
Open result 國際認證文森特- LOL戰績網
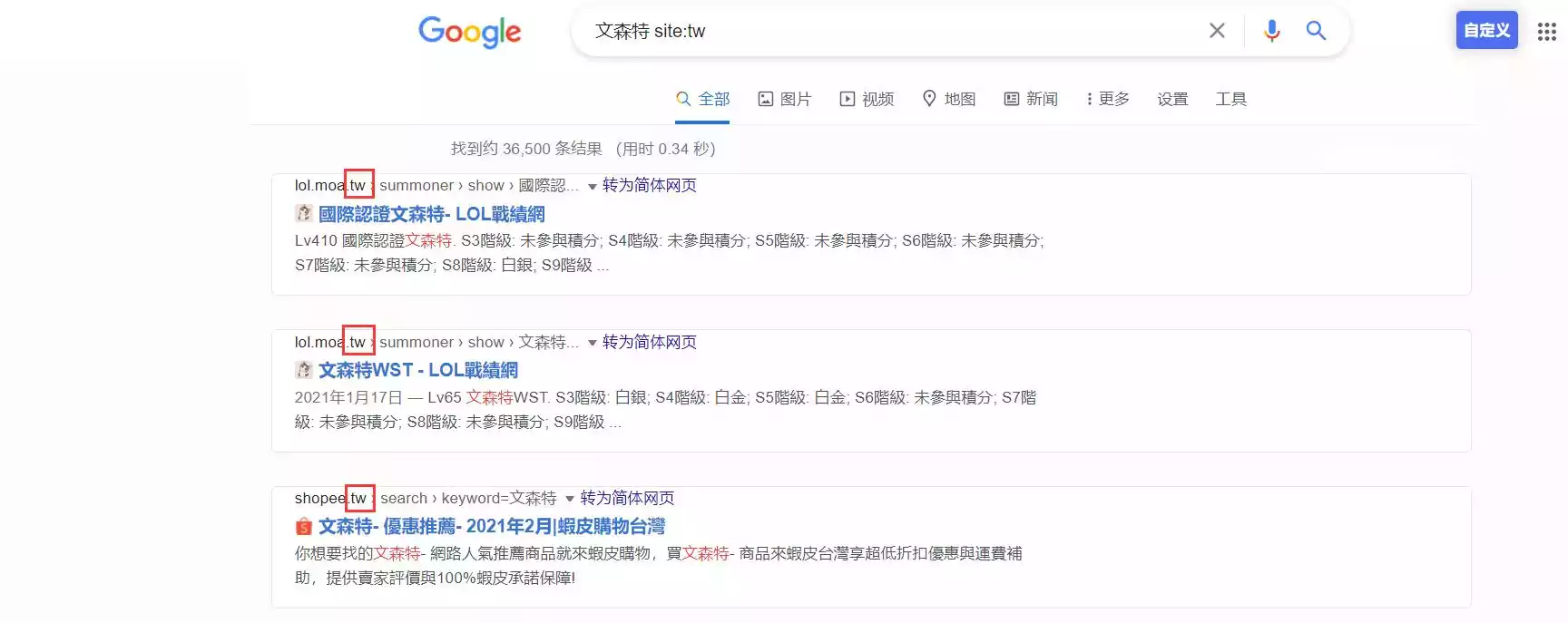tap(431, 214)
